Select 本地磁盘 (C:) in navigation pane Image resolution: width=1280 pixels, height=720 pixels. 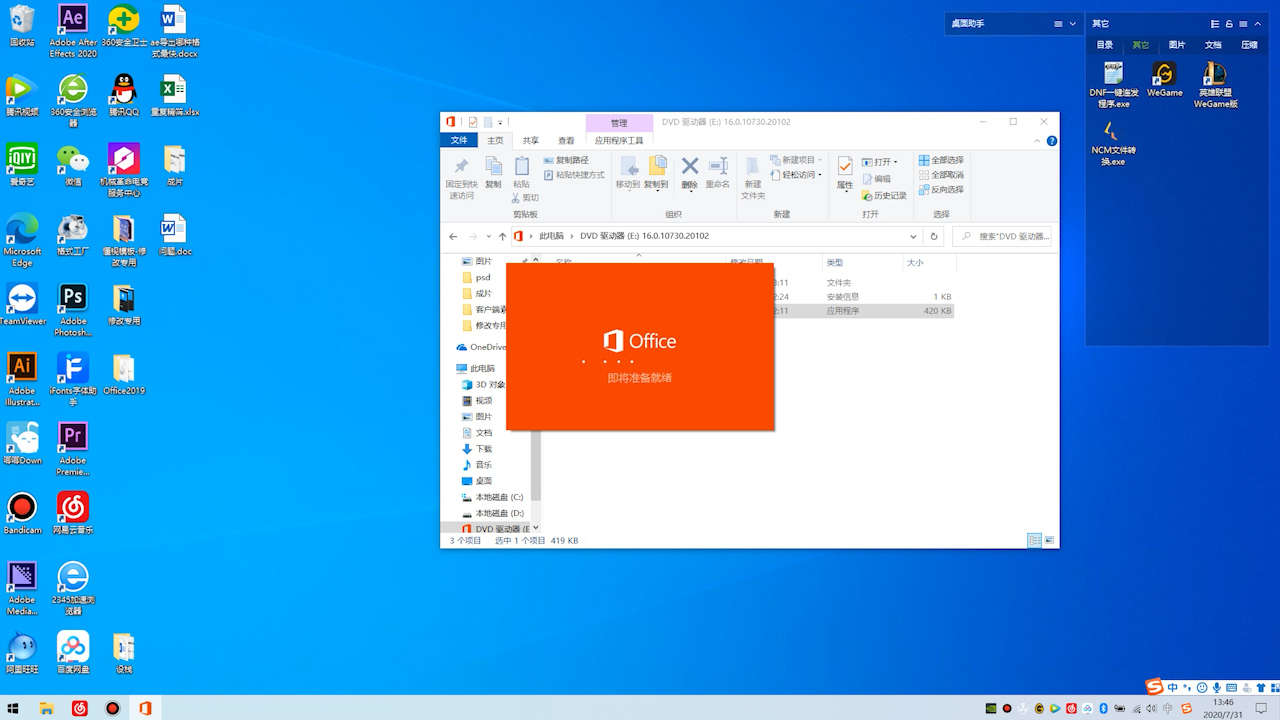click(492, 497)
